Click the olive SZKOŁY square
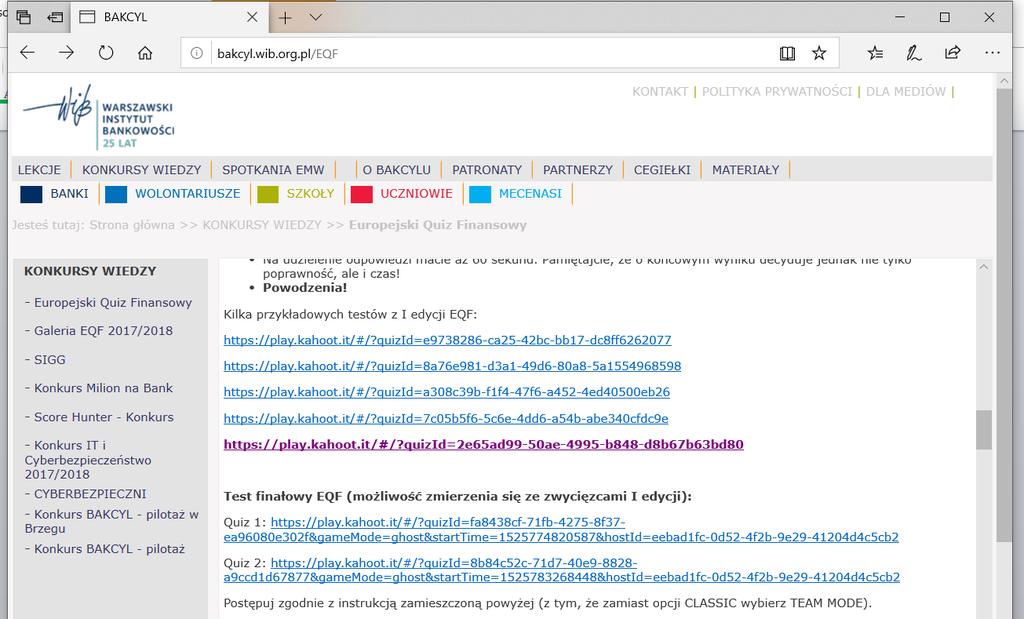1024x619 pixels. pos(268,194)
